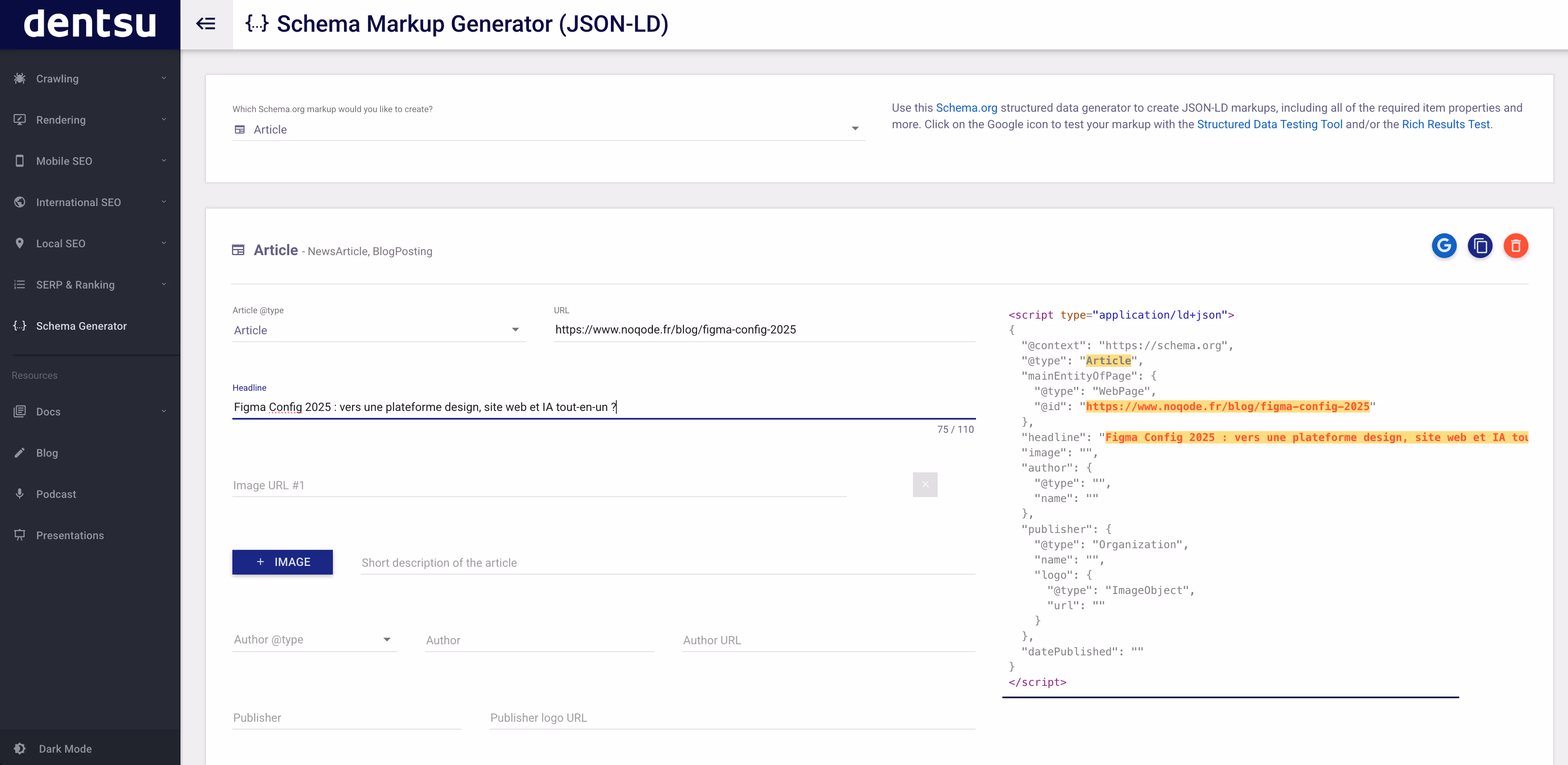Collapse sidebar with the hamburger arrow icon
The height and width of the screenshot is (765, 1568).
coord(206,24)
